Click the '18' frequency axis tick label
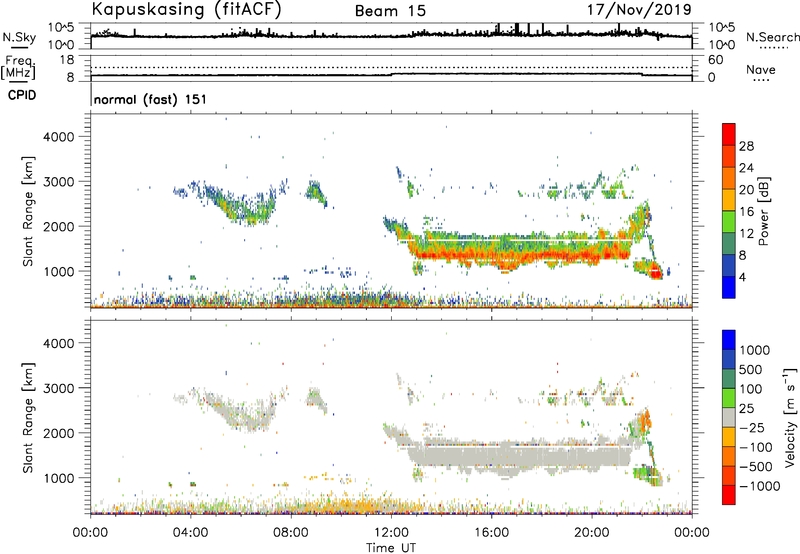 coord(67,60)
